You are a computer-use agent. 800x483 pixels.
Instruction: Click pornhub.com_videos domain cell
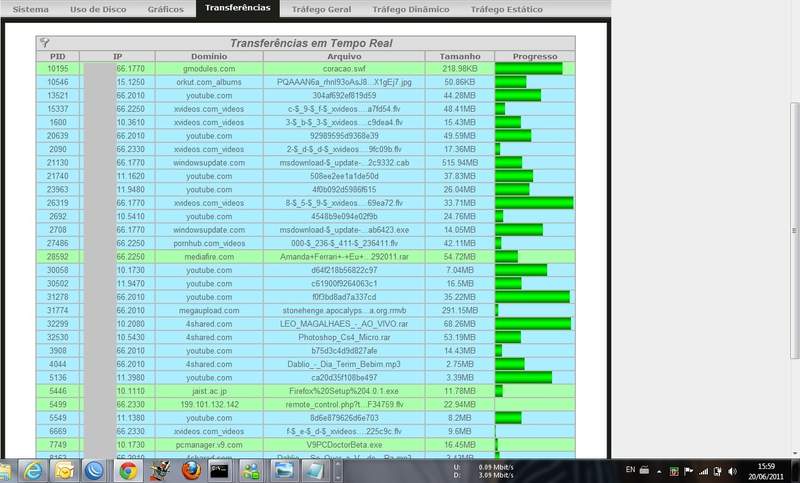(x=209, y=243)
